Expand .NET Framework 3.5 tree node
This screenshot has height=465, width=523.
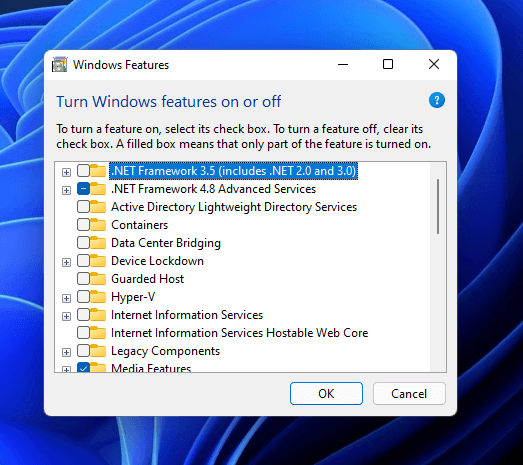[66, 172]
